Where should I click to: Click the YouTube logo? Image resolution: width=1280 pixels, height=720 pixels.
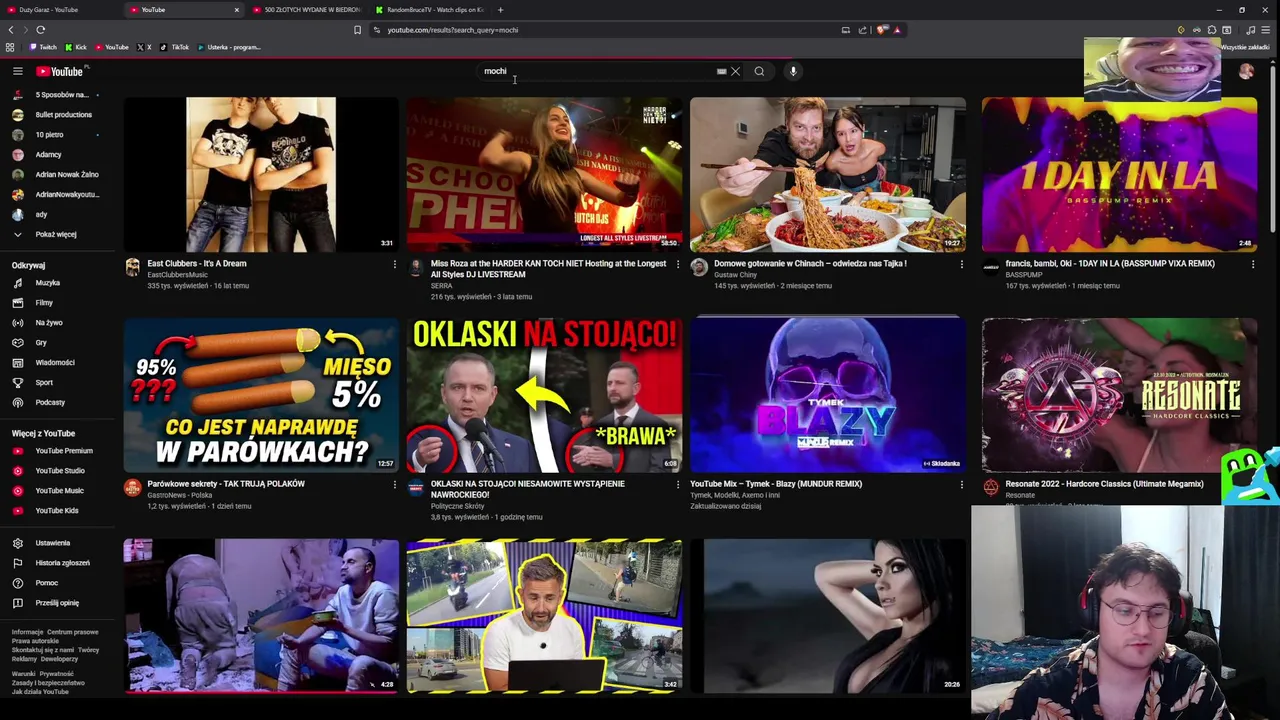pyautogui.click(x=62, y=71)
